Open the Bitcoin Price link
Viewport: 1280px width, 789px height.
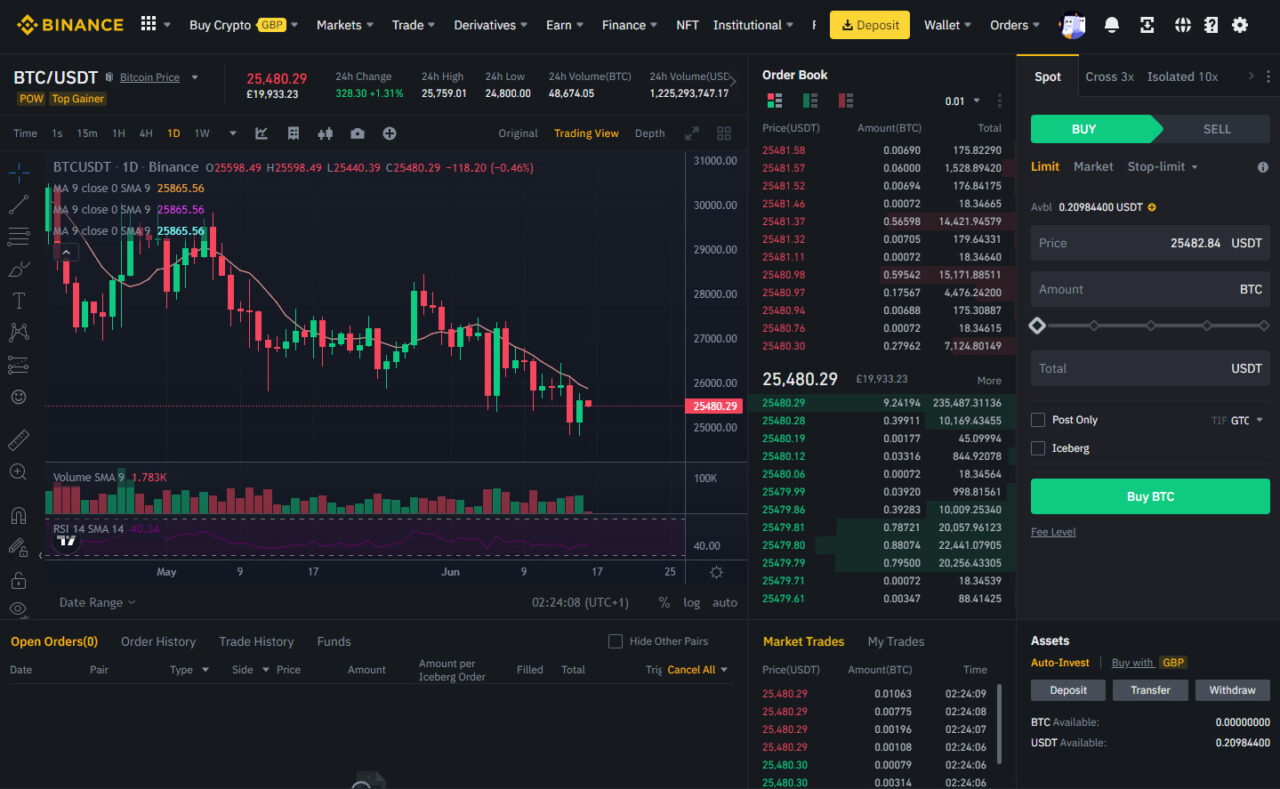tap(149, 77)
